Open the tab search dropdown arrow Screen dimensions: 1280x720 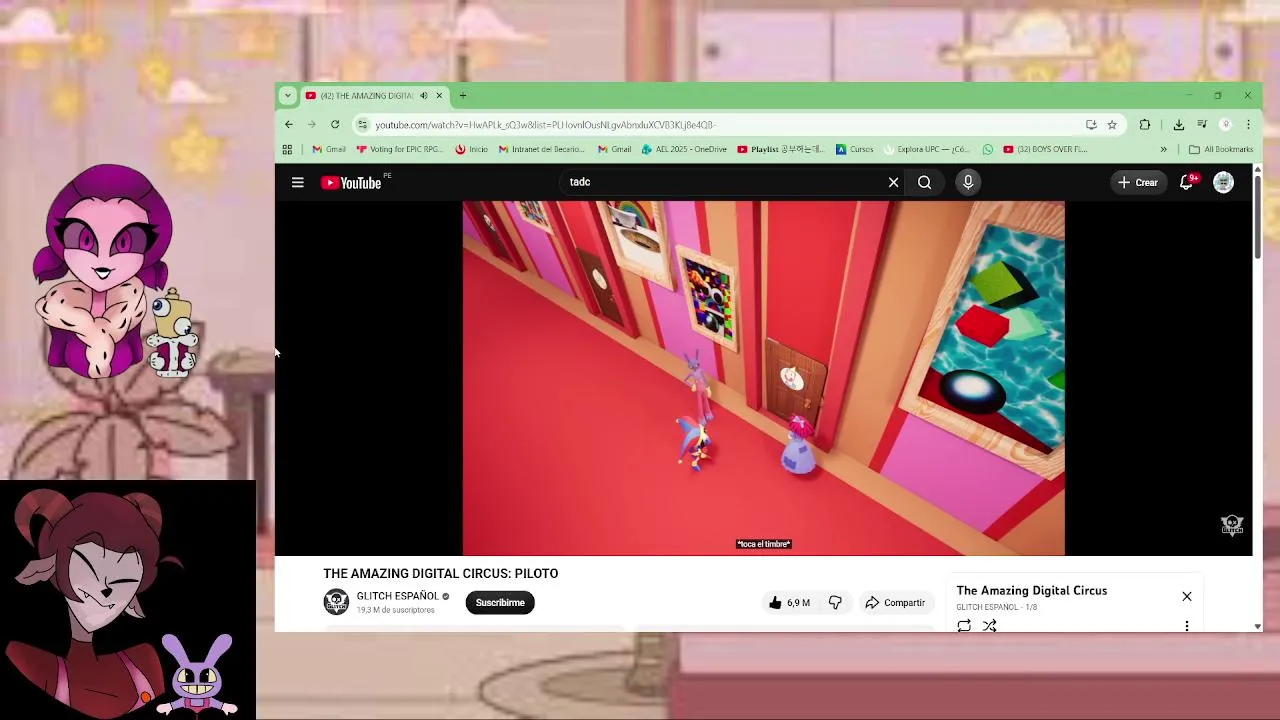click(287, 96)
